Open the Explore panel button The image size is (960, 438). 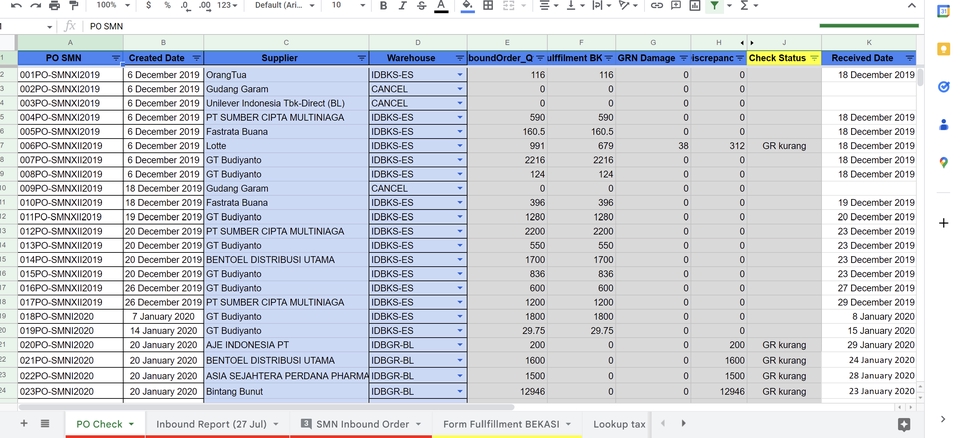pos(904,425)
